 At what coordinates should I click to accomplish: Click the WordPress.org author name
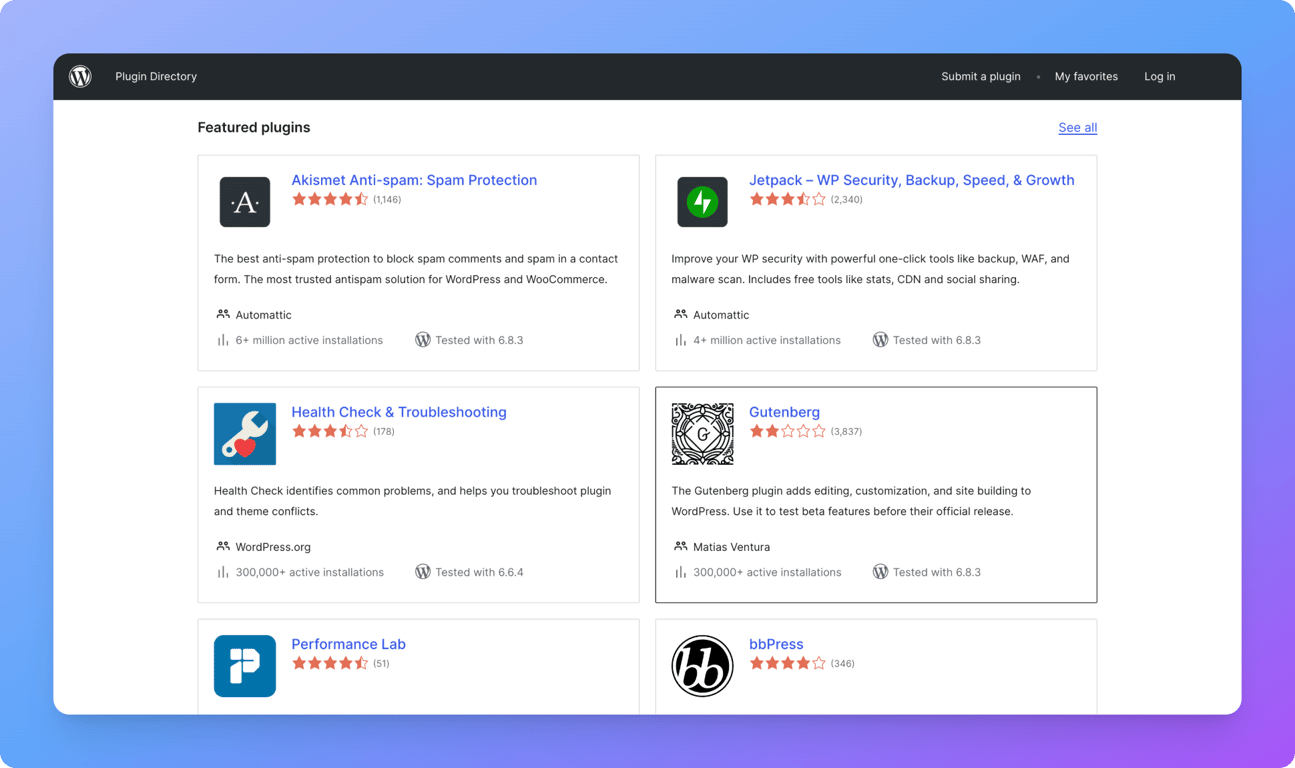(273, 547)
